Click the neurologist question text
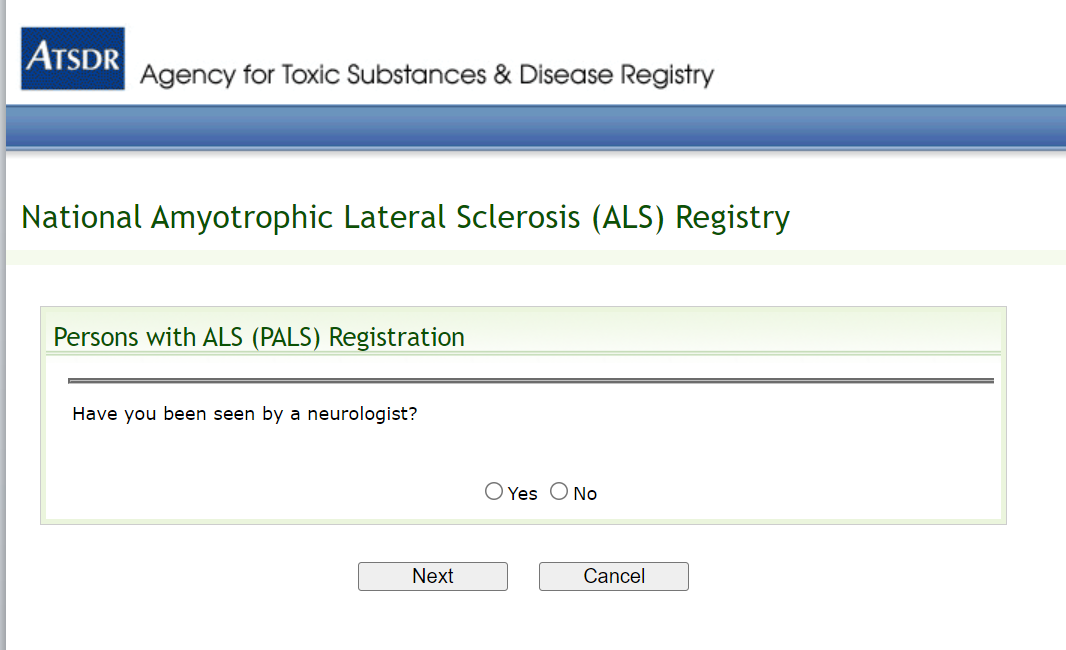 (244, 413)
